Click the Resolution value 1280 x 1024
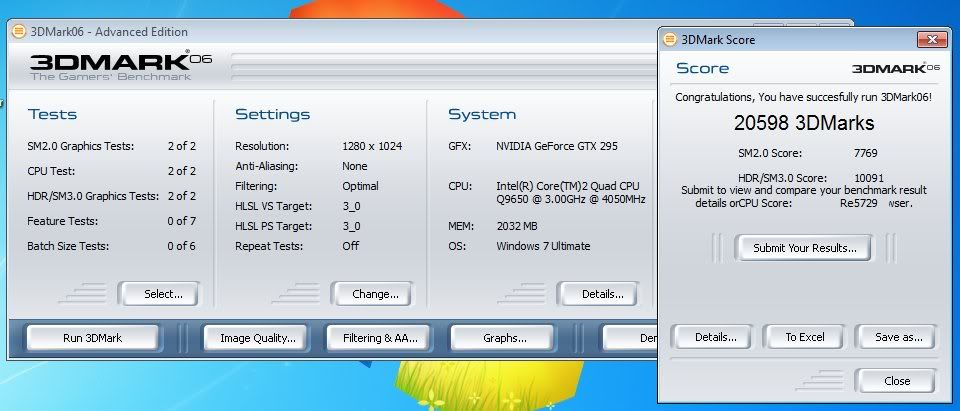Viewport: 960px width, 411px height. pyautogui.click(x=372, y=146)
